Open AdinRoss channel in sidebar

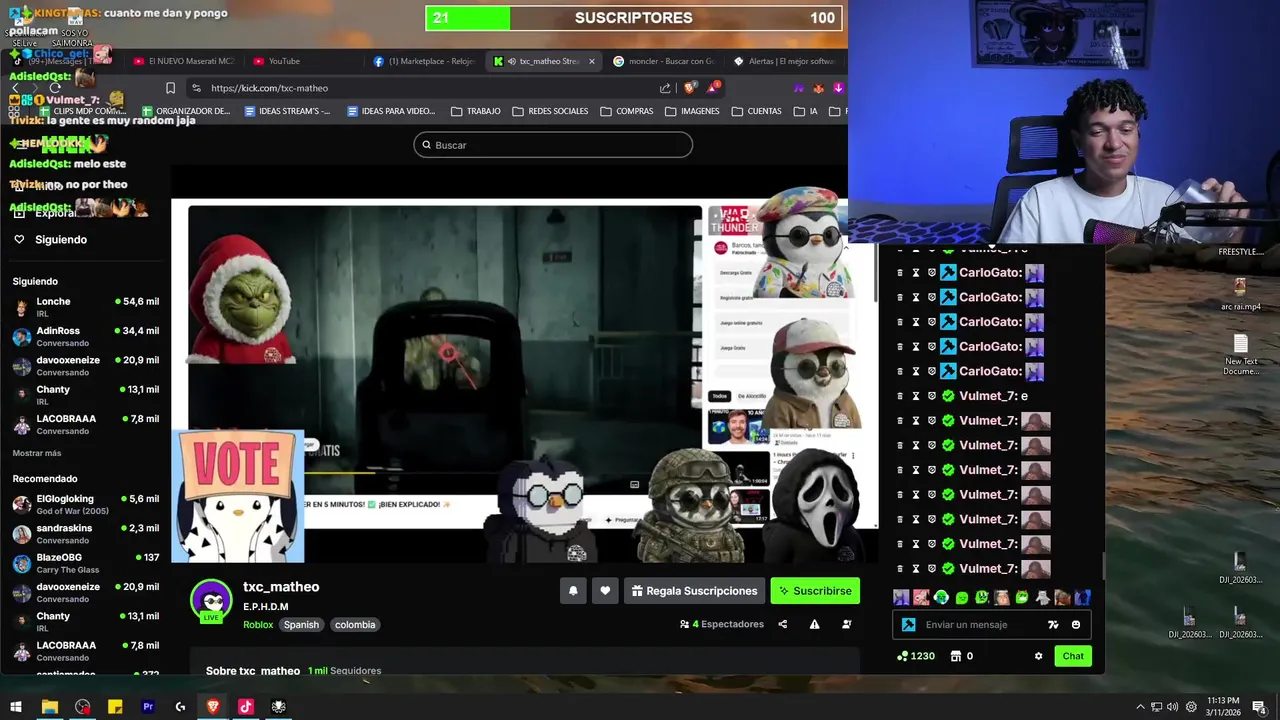coord(85,336)
